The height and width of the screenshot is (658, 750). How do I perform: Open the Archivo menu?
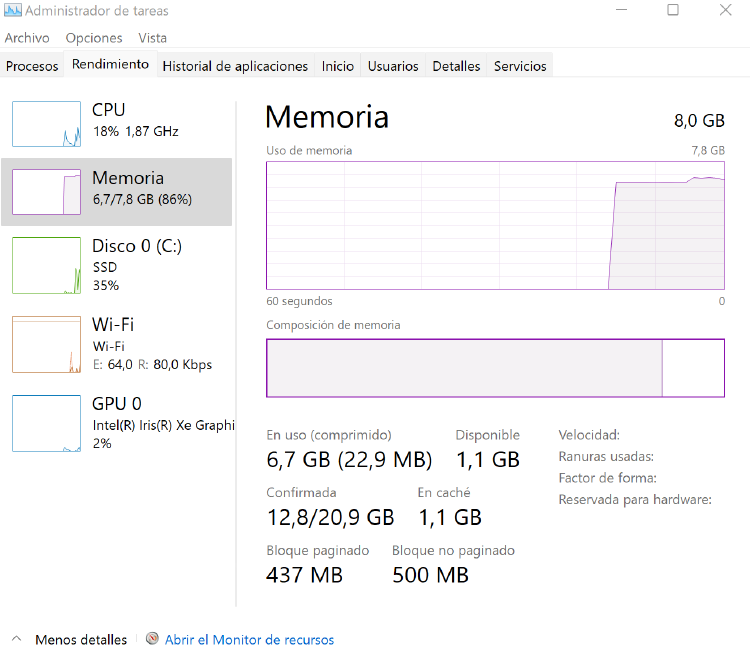(27, 38)
